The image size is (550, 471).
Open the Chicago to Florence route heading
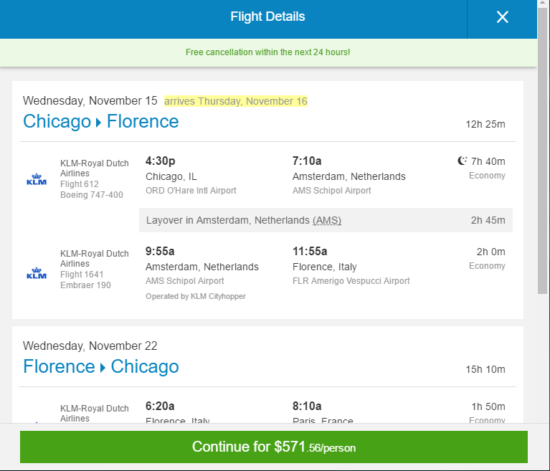coord(101,121)
